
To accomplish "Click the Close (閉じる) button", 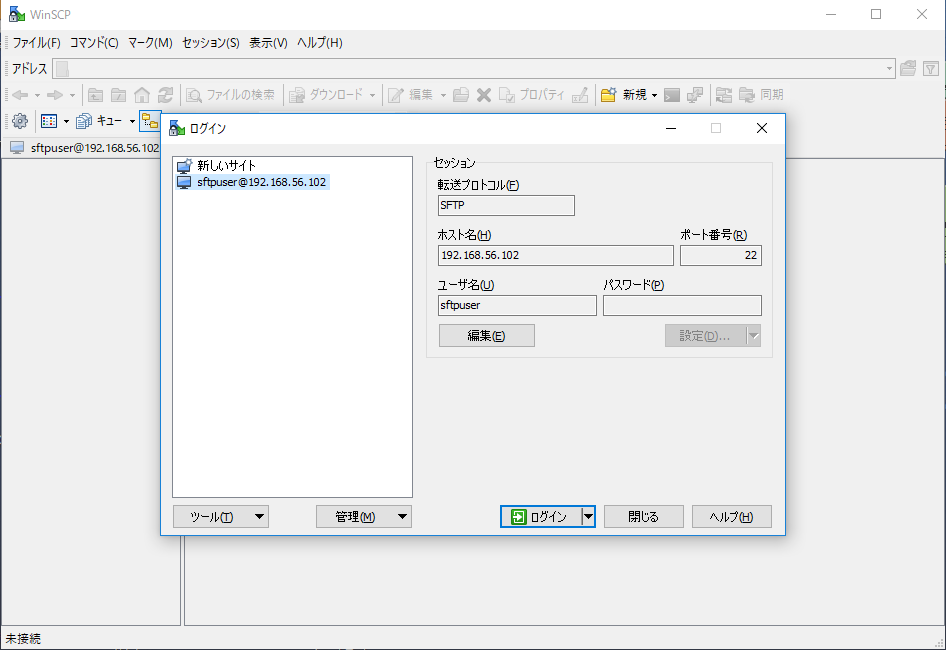I will 644,517.
